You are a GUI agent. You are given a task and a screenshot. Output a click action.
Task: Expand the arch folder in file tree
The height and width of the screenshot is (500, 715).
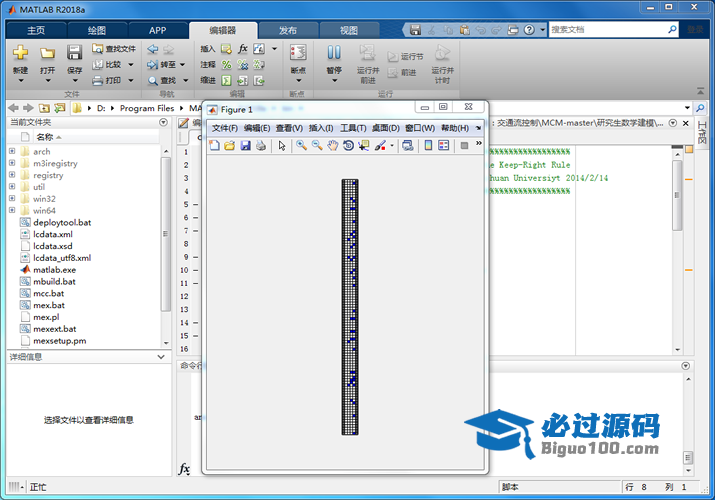point(12,152)
